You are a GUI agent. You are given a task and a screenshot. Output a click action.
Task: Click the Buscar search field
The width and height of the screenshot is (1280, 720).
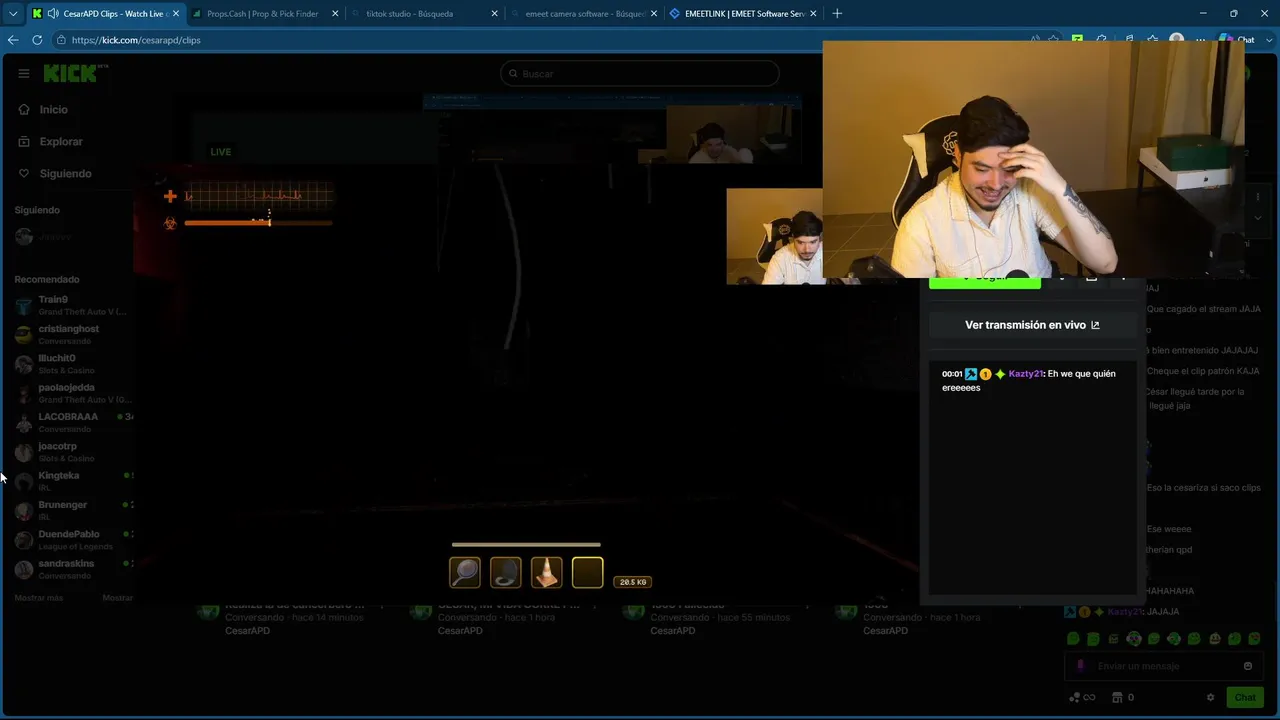640,74
